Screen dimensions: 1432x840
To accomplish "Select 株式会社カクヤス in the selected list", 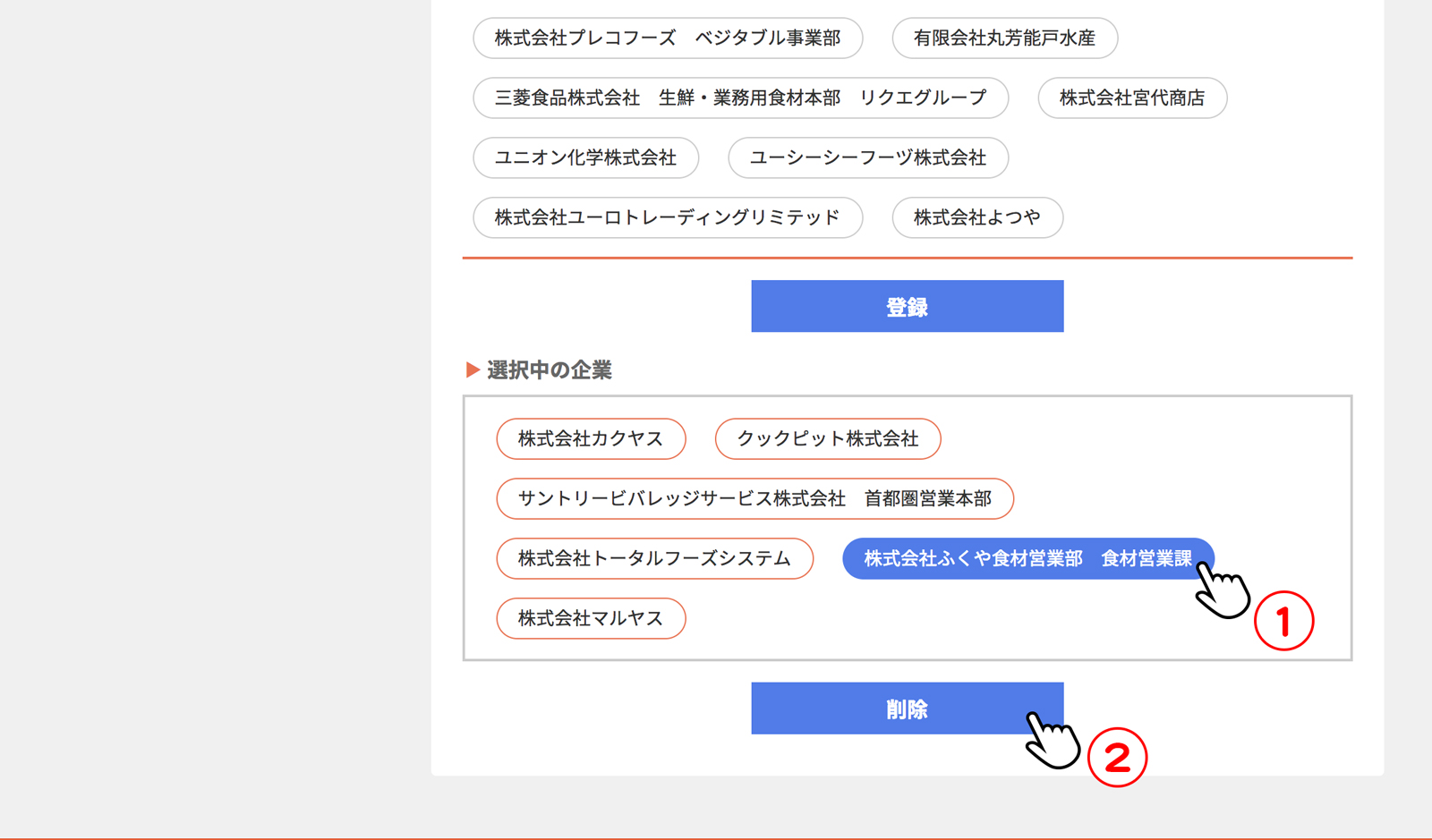I will [591, 439].
